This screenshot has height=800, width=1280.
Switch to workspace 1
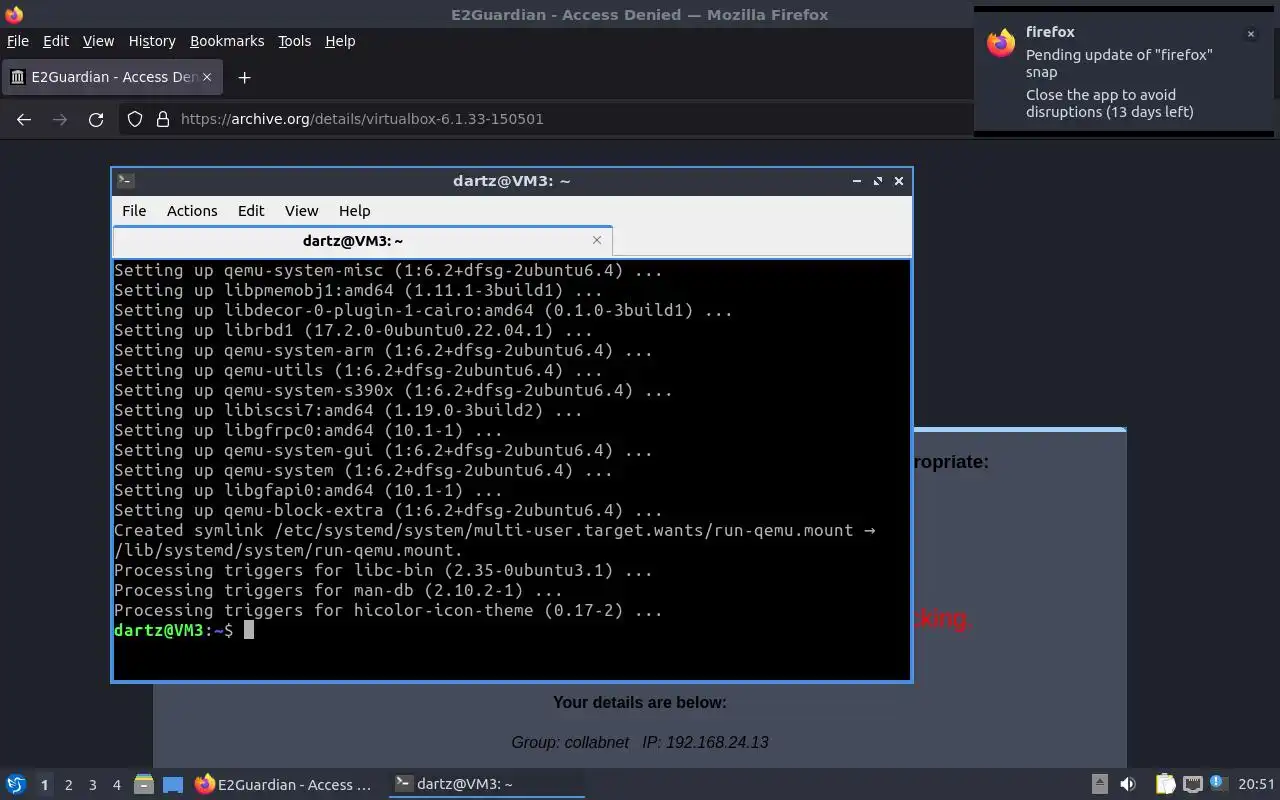(44, 785)
